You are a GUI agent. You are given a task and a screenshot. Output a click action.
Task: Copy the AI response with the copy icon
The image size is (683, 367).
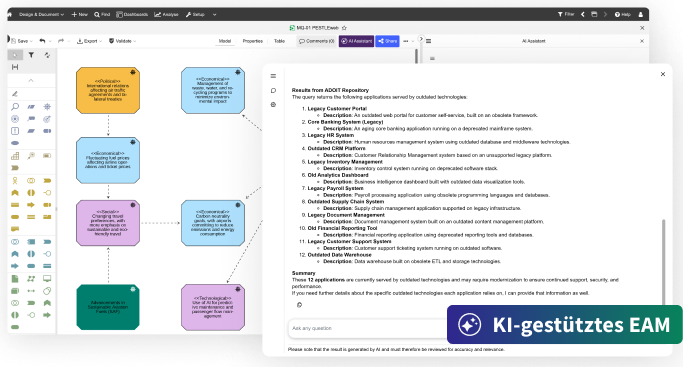pos(299,305)
